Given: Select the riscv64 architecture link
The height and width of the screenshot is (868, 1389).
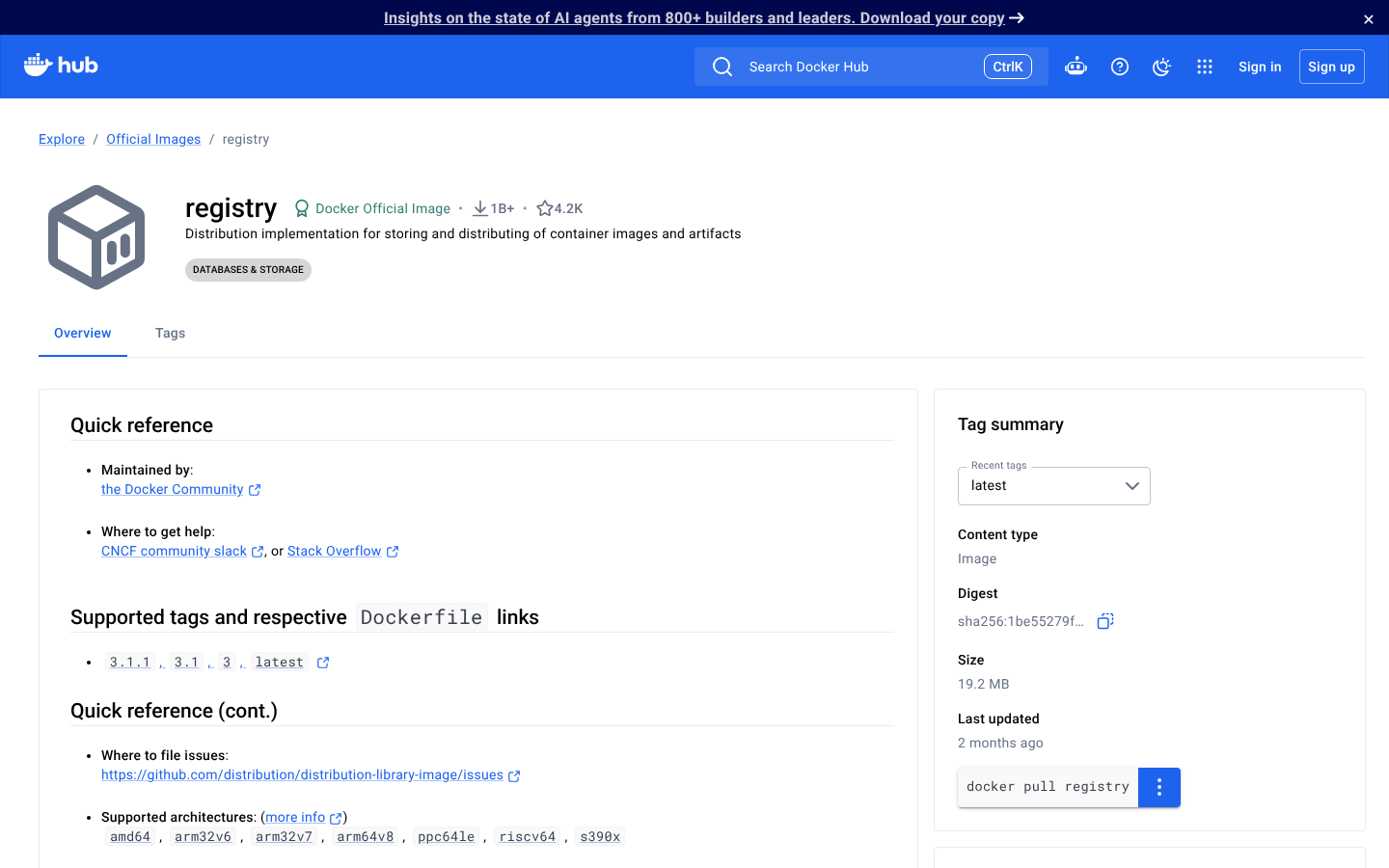Looking at the screenshot, I should point(527,837).
